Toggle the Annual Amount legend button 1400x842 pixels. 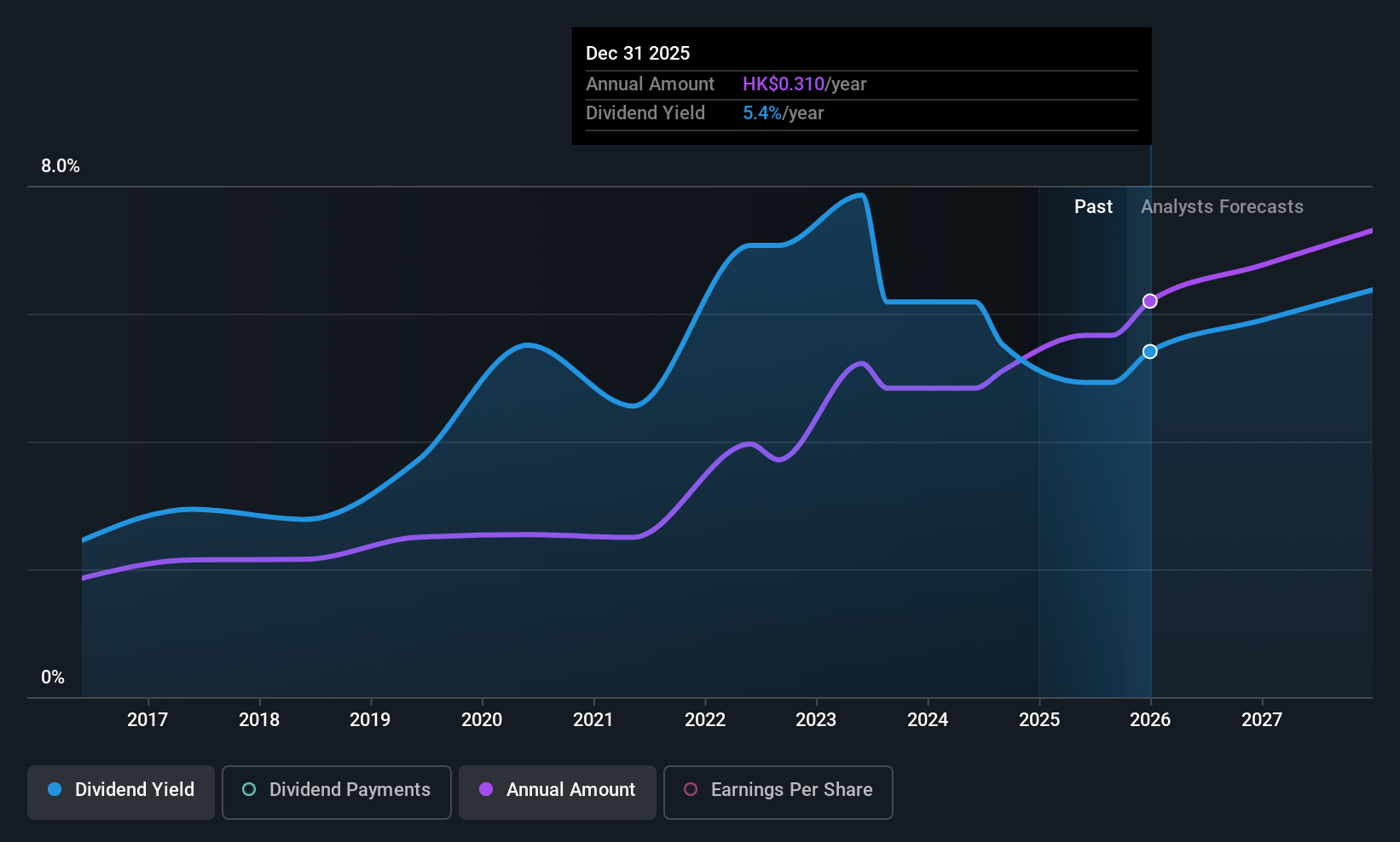[558, 790]
